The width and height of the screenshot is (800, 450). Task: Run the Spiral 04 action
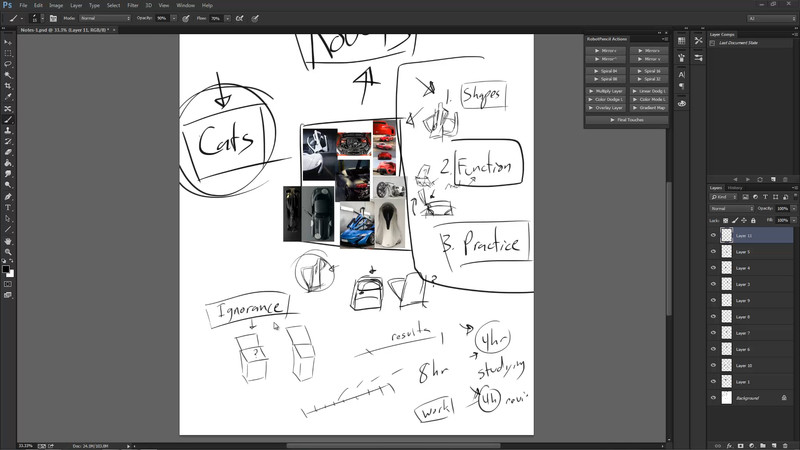click(606, 71)
